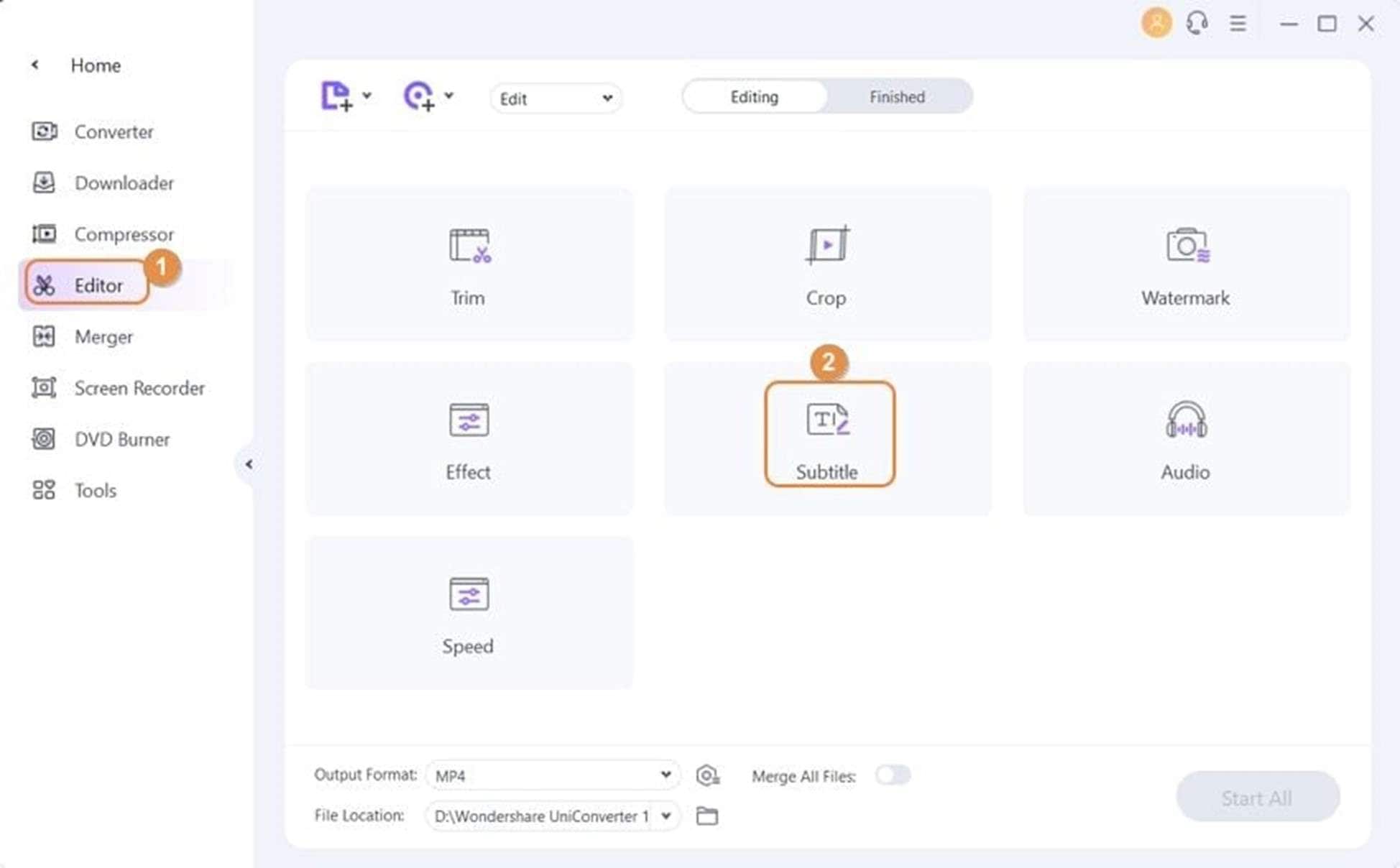The height and width of the screenshot is (868, 1400).
Task: Open the Compressor section
Action: pyautogui.click(x=103, y=234)
